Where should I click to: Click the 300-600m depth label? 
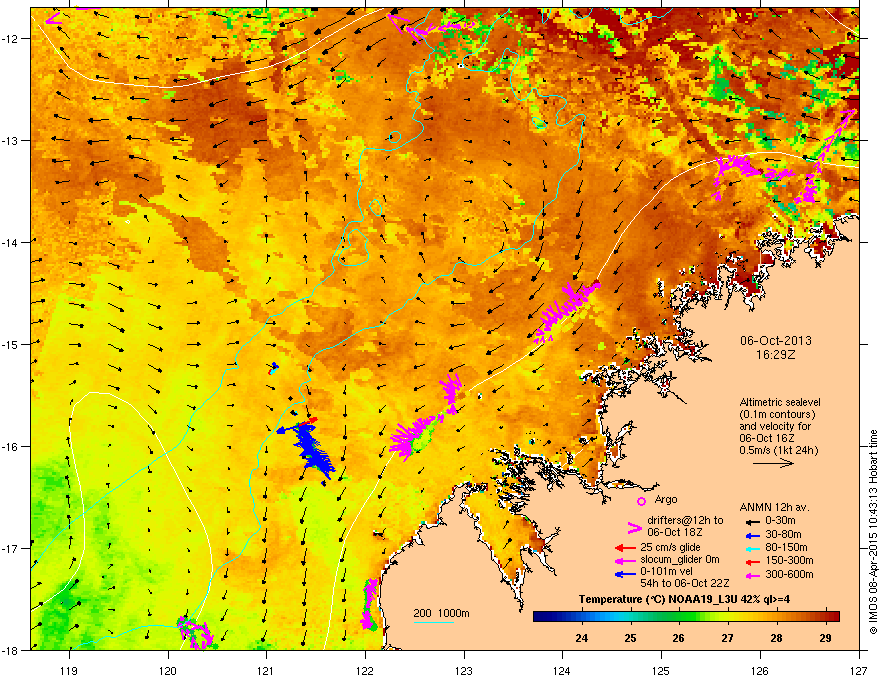click(789, 575)
